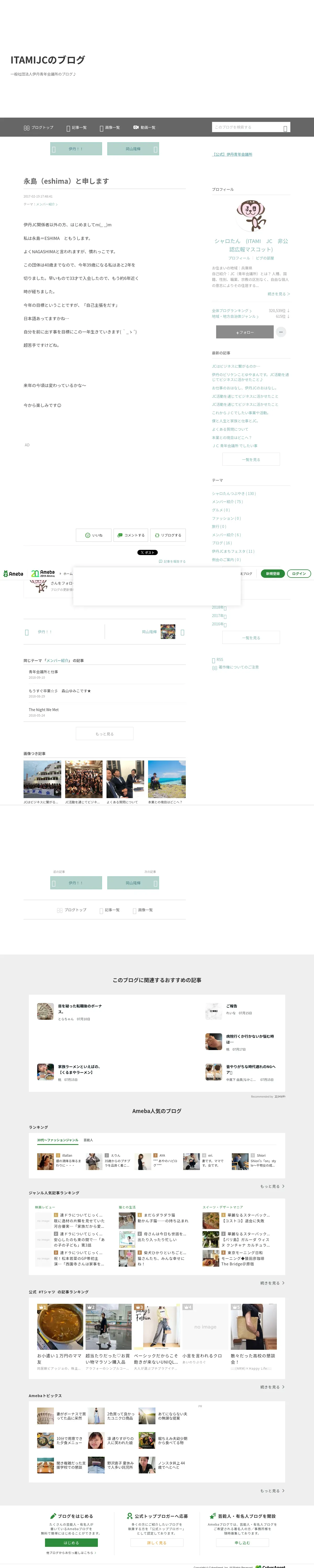This screenshot has height=1568, width=314.
Task: Open recommended article 病院行くか行かないか悩む時は…
Action: pos(250,1039)
